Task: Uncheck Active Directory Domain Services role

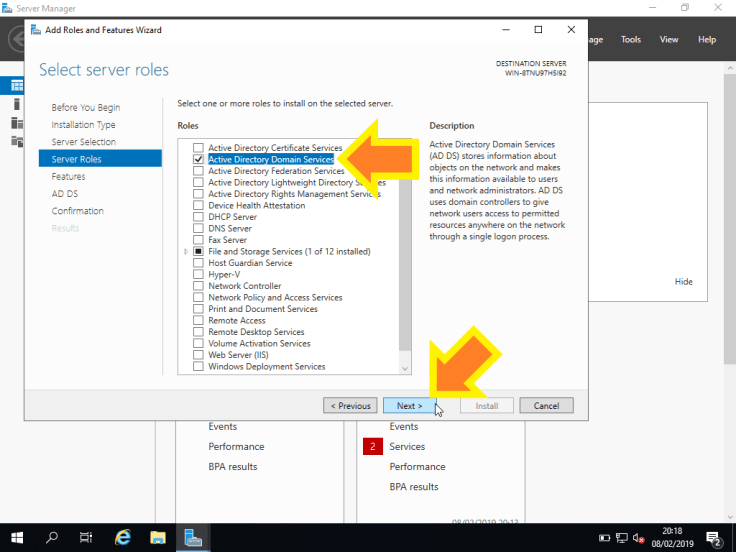Action: (198, 159)
